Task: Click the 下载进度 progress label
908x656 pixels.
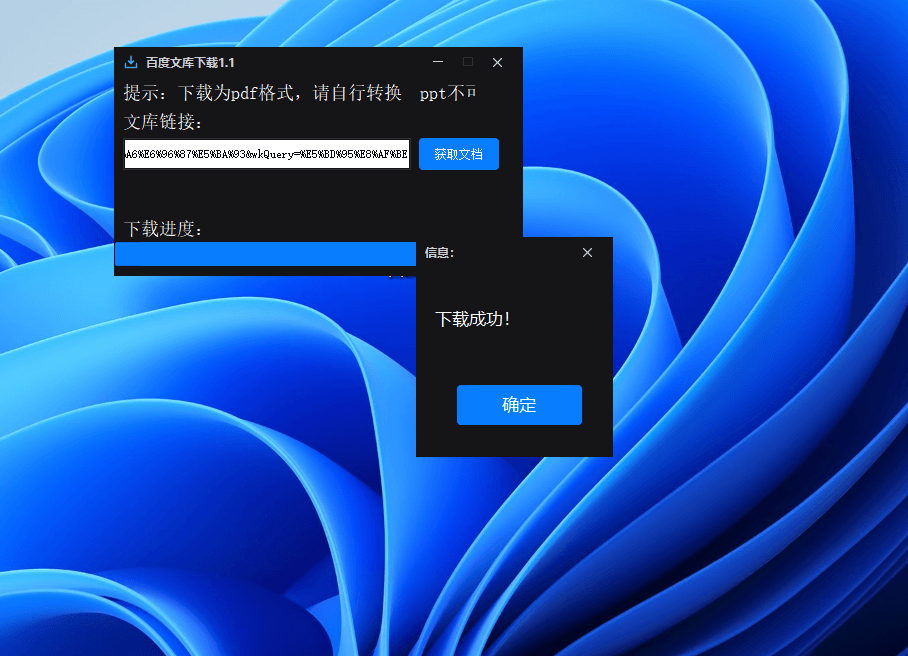Action: 163,229
